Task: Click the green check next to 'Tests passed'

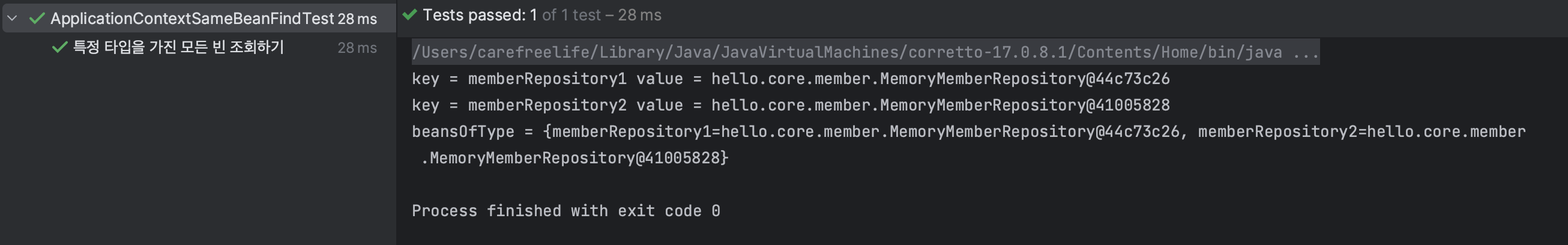Action: [x=409, y=14]
